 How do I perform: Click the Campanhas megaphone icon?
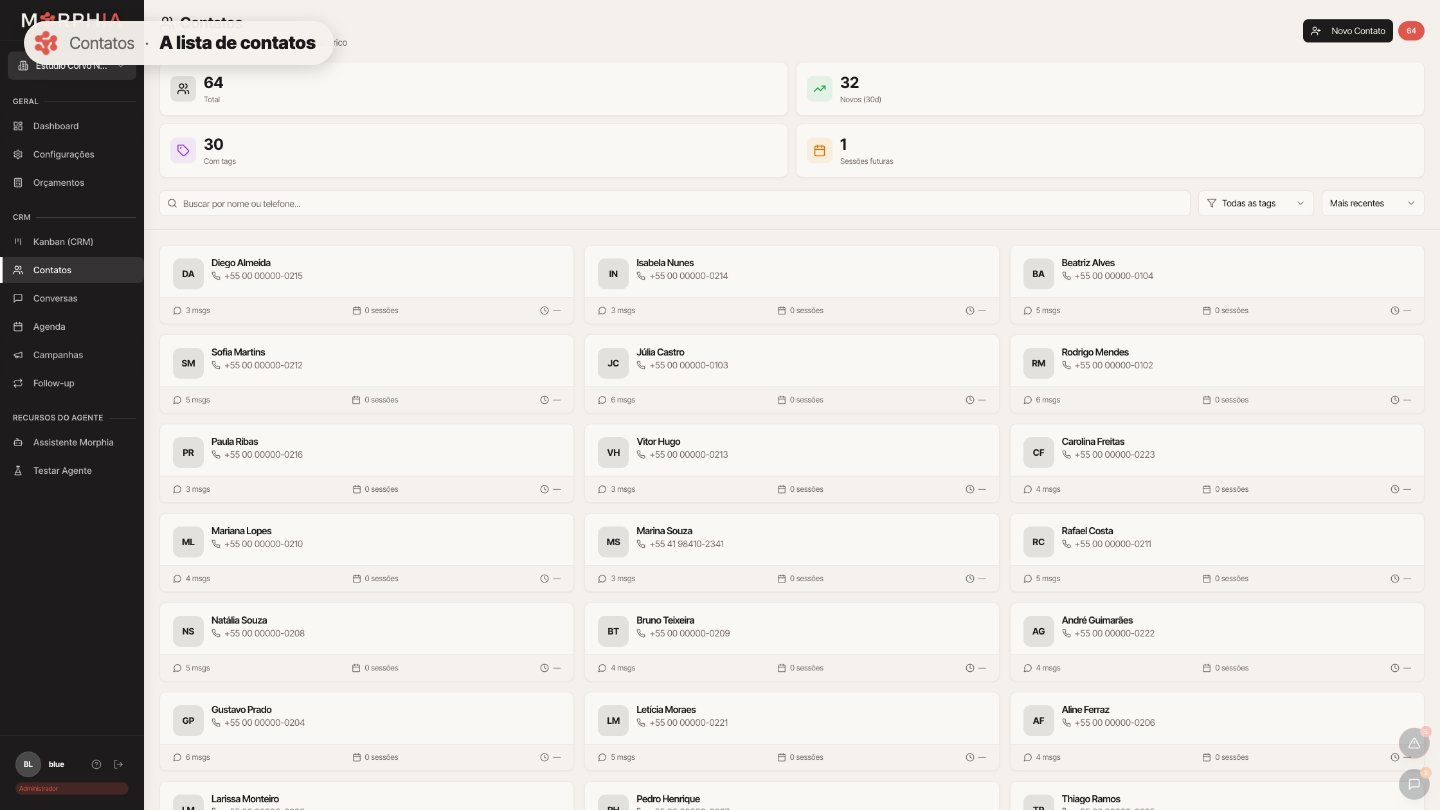pyautogui.click(x=18, y=355)
